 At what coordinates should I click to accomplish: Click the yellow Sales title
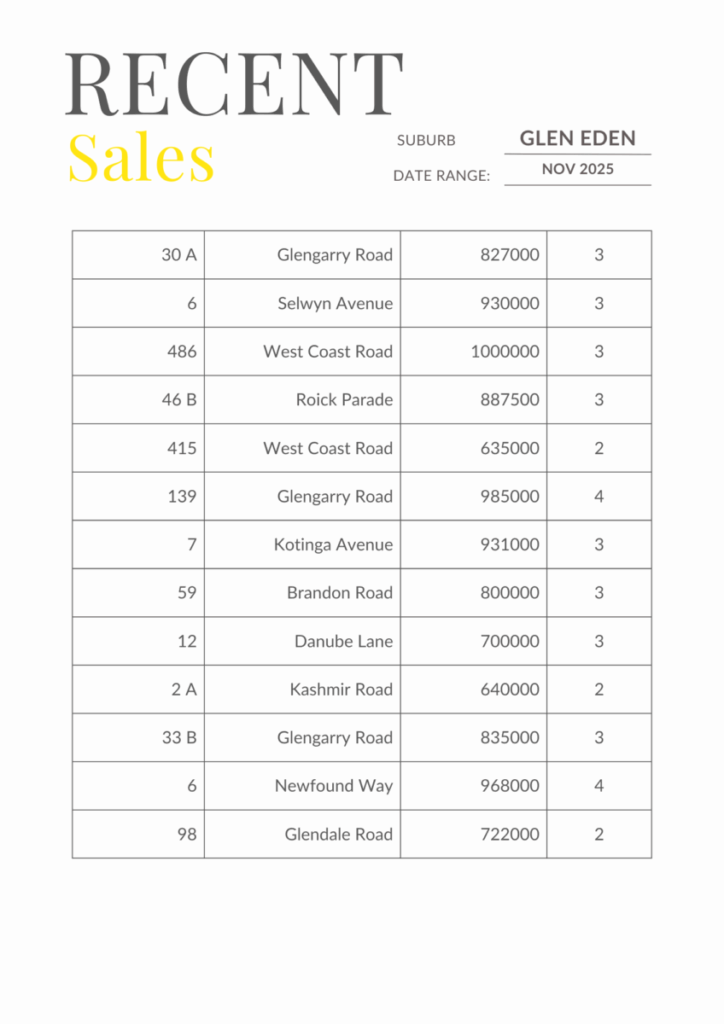141,158
